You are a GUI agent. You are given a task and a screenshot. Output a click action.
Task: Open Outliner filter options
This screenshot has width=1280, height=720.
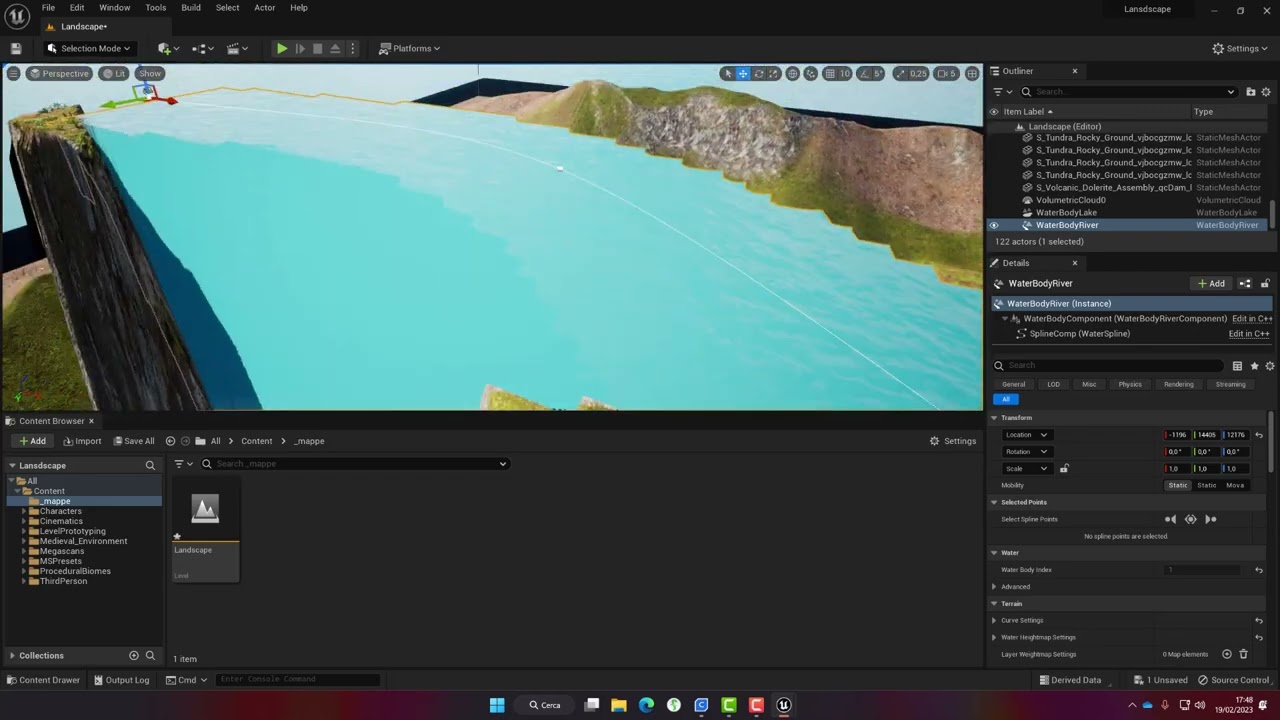[x=1000, y=92]
